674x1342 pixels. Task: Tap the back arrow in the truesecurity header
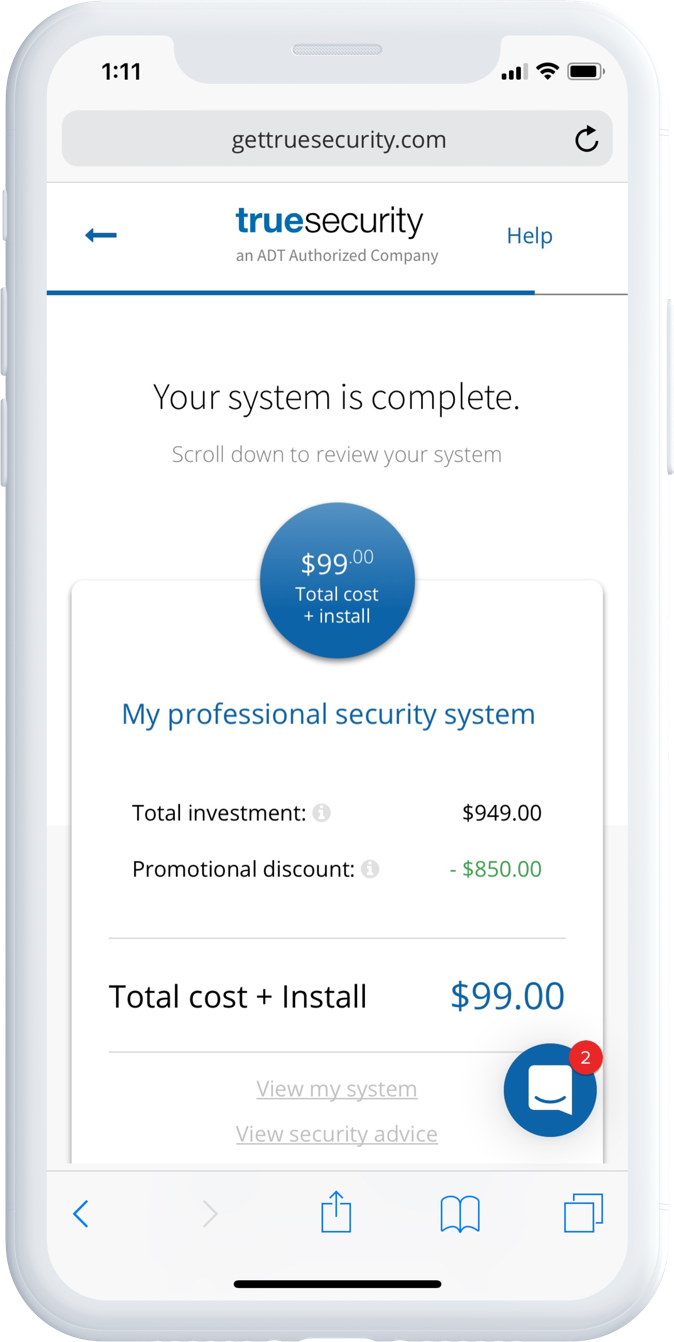click(x=101, y=235)
